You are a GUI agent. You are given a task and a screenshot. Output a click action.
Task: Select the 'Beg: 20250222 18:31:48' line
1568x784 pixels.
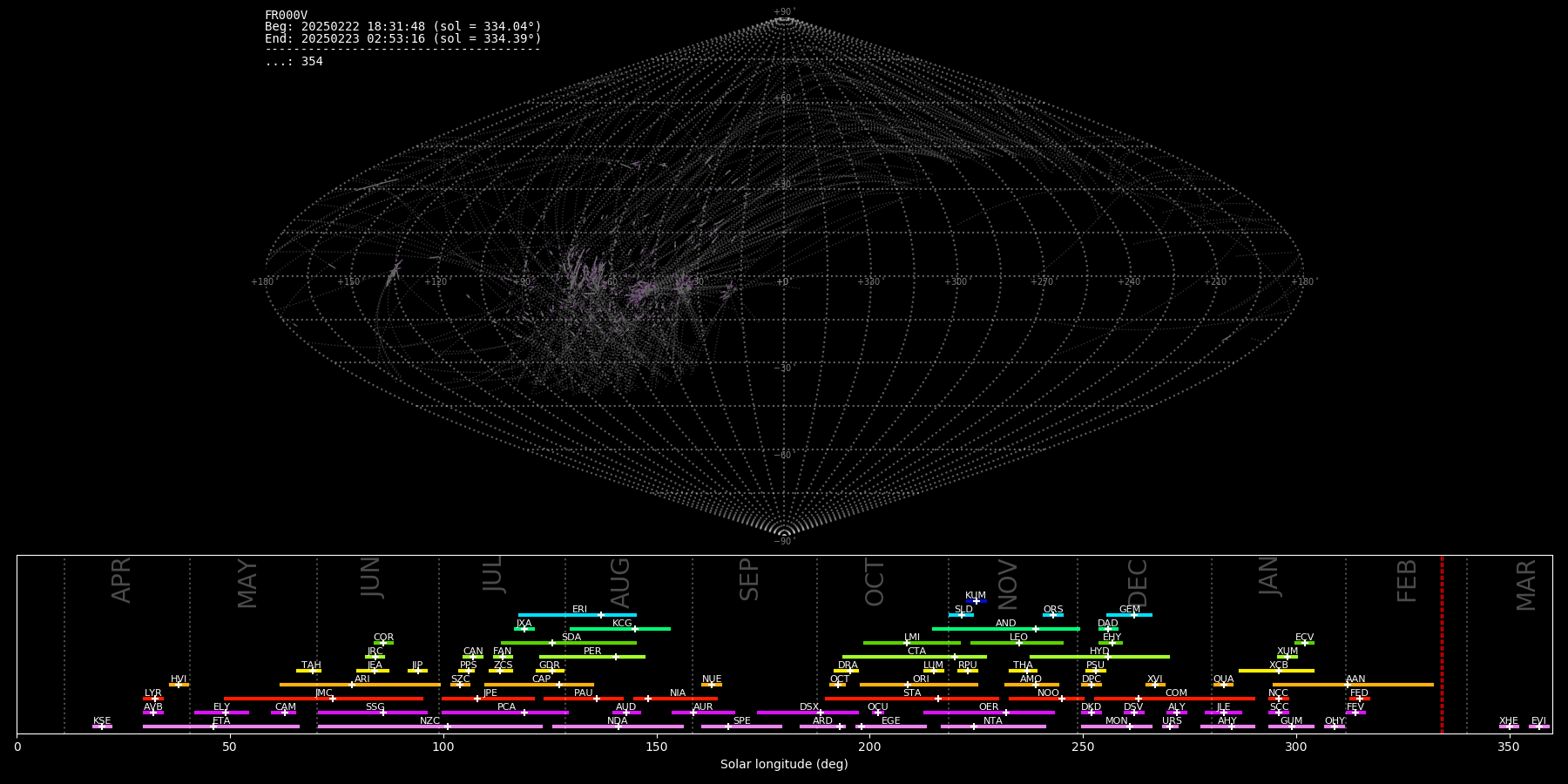click(x=403, y=27)
